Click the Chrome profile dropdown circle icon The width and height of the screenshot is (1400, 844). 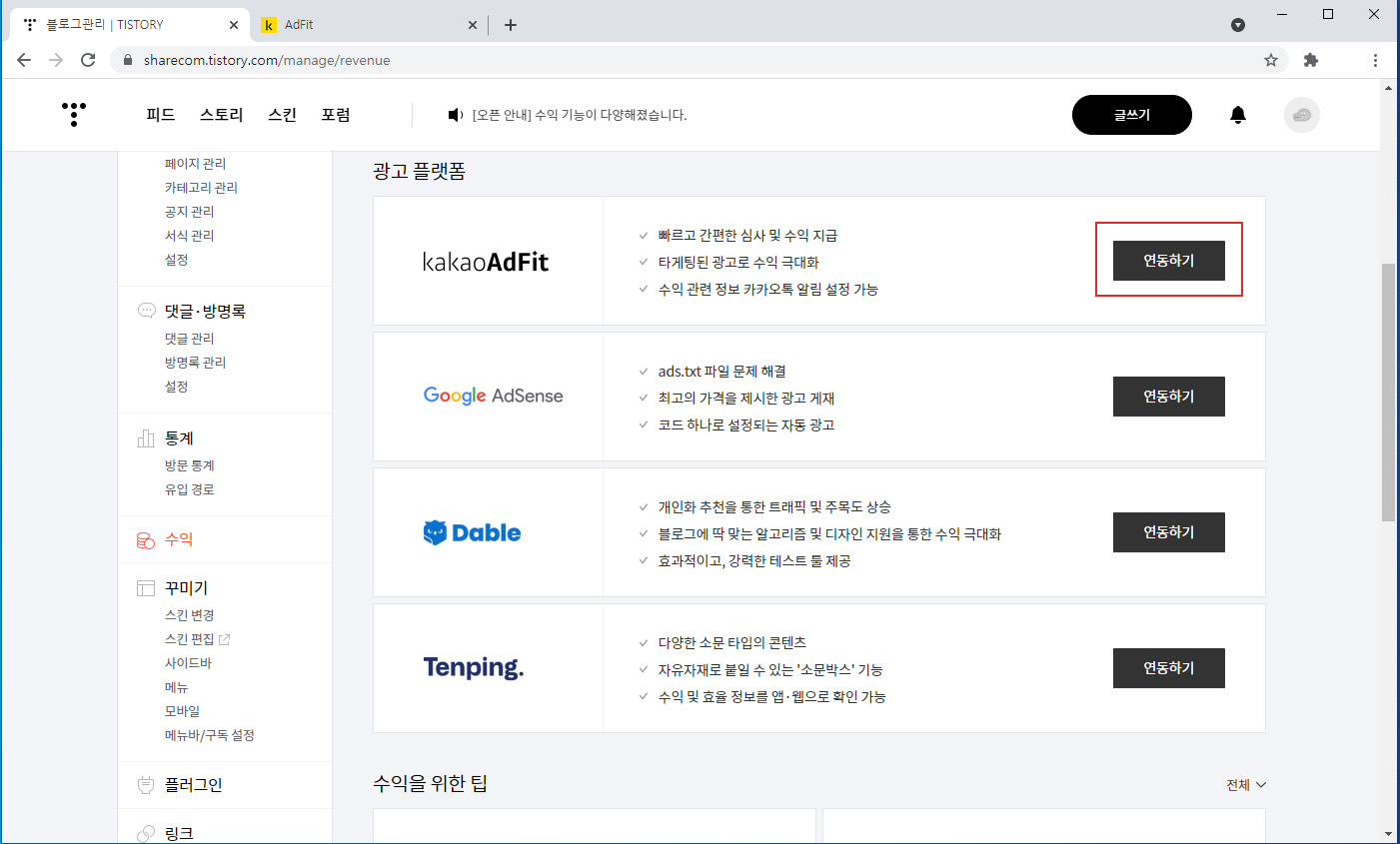click(x=1238, y=25)
